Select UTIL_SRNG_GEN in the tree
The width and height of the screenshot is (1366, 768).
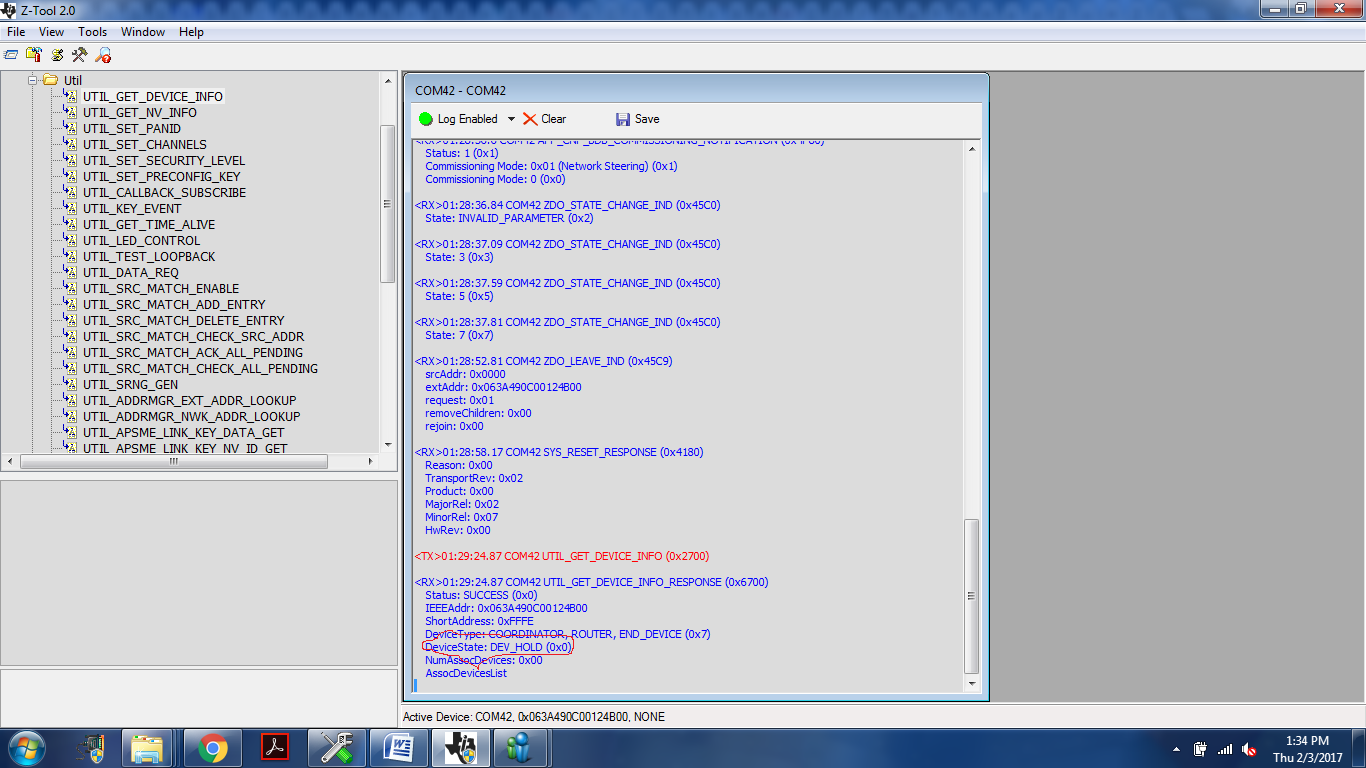click(130, 385)
